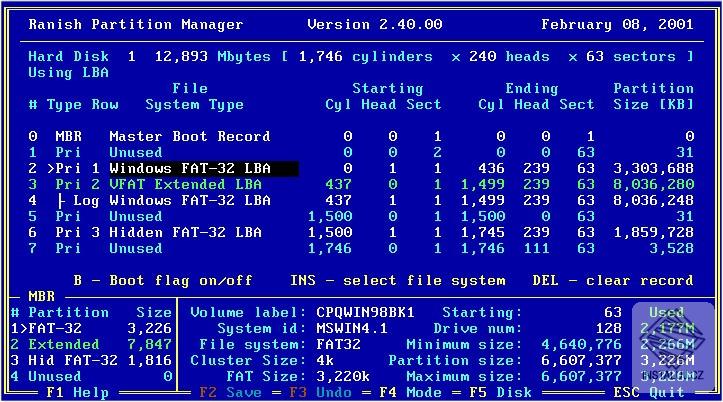The image size is (723, 402).
Task: Click the 'Ranish Partition Manager' title
Action: 136,24
